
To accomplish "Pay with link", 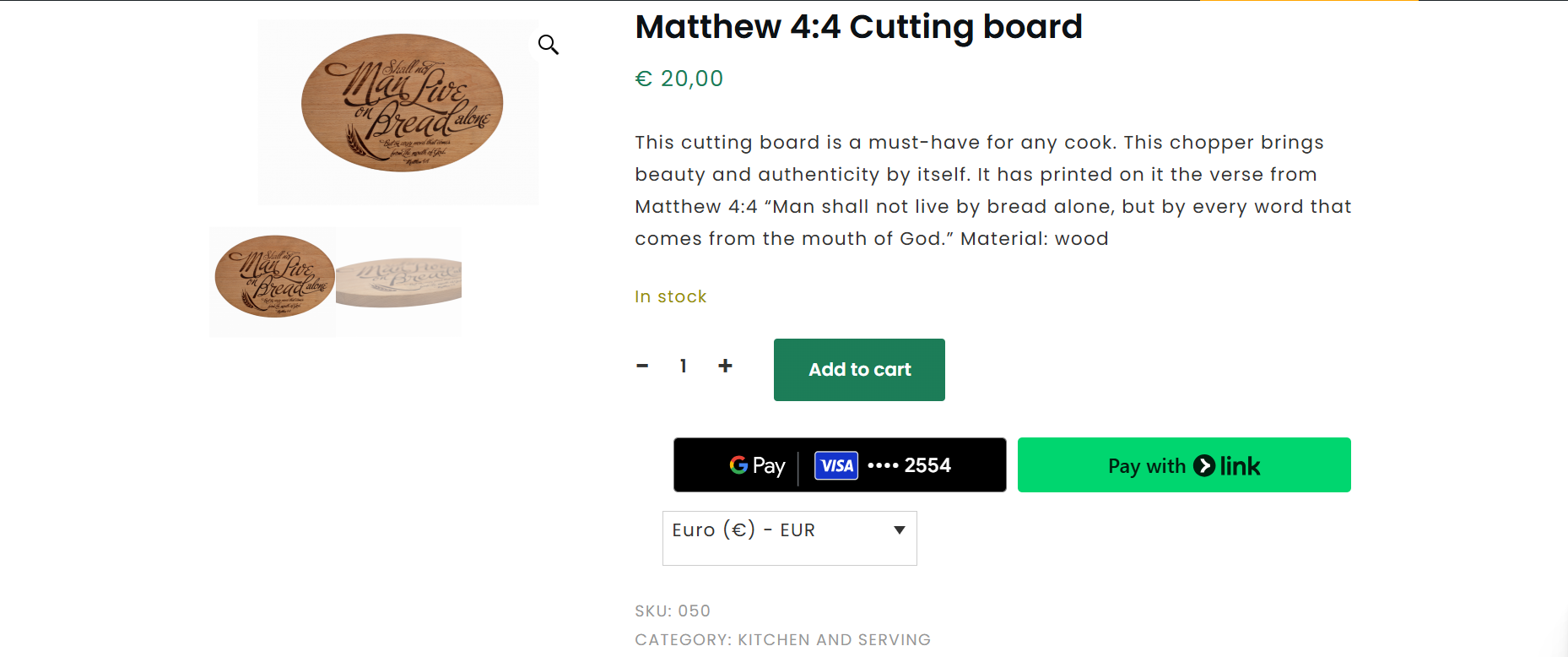I will 1184,465.
